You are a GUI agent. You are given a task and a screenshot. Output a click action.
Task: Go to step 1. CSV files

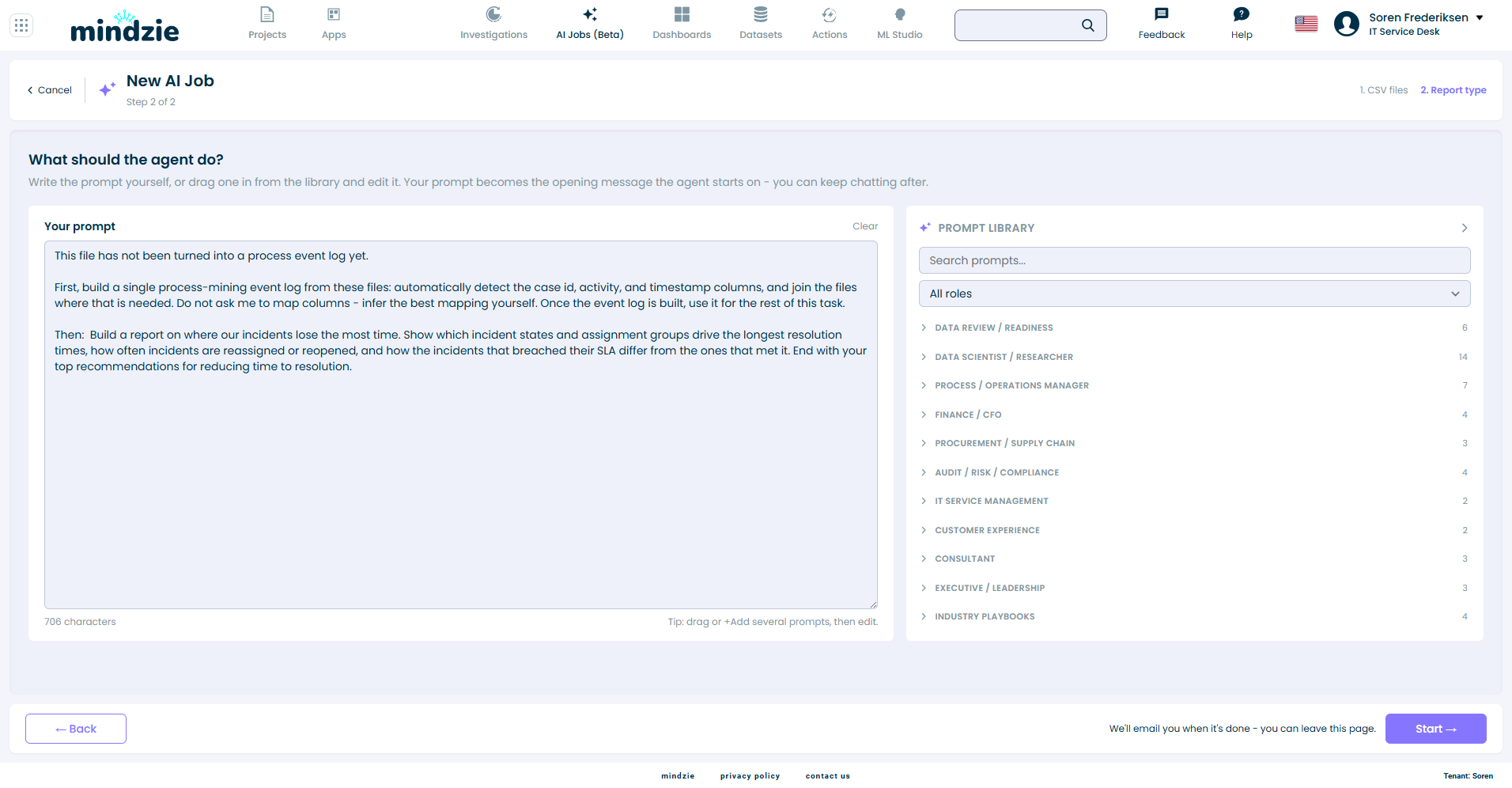point(1384,90)
